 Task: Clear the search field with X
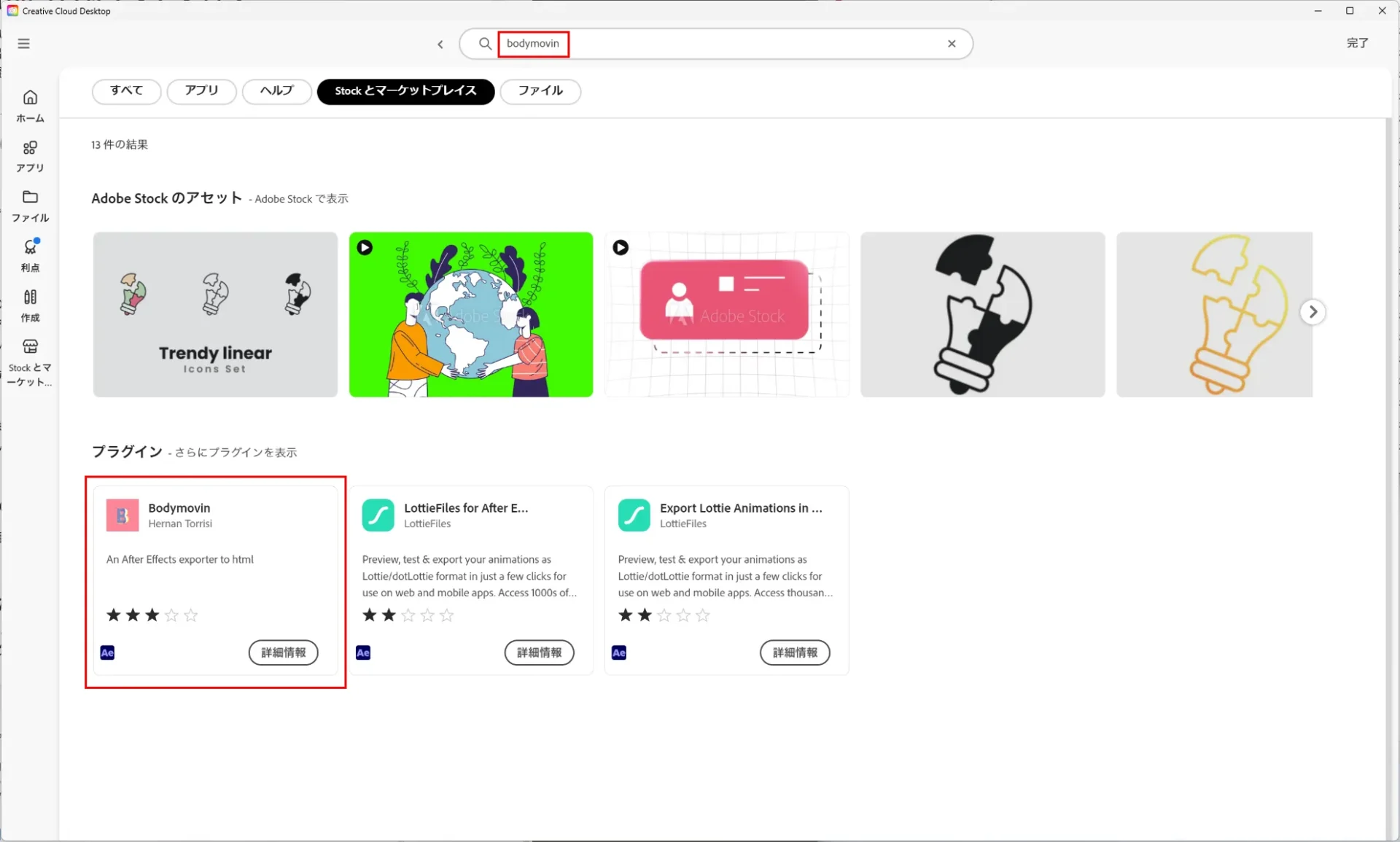(x=952, y=44)
